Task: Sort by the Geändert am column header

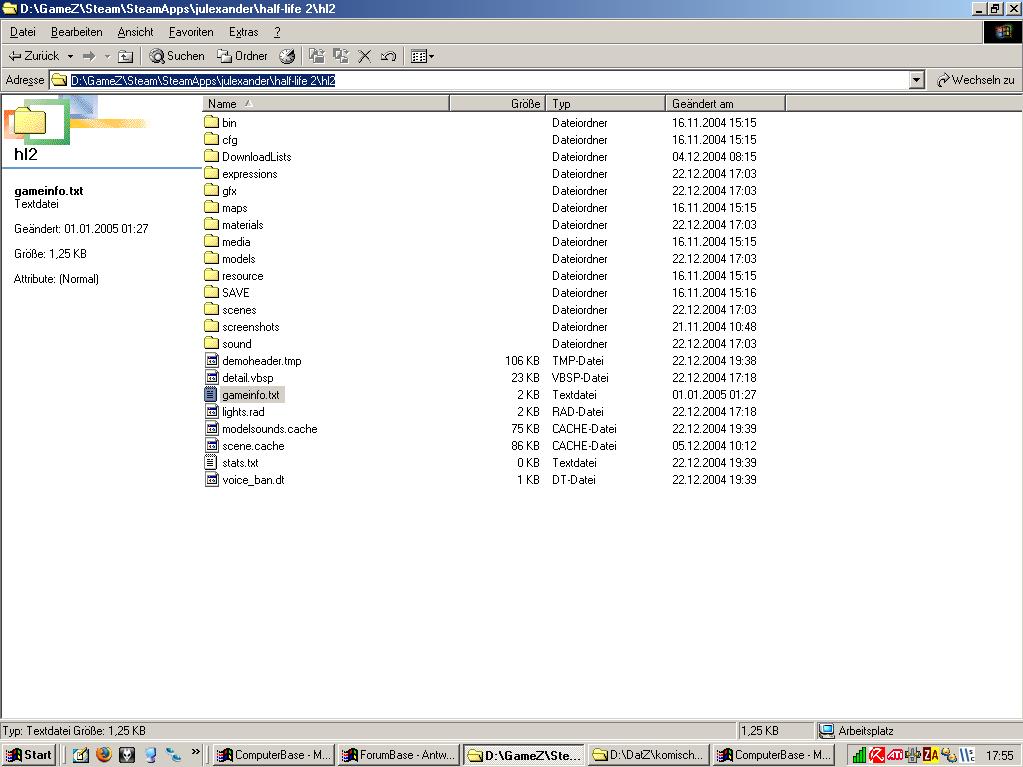Action: 725,104
